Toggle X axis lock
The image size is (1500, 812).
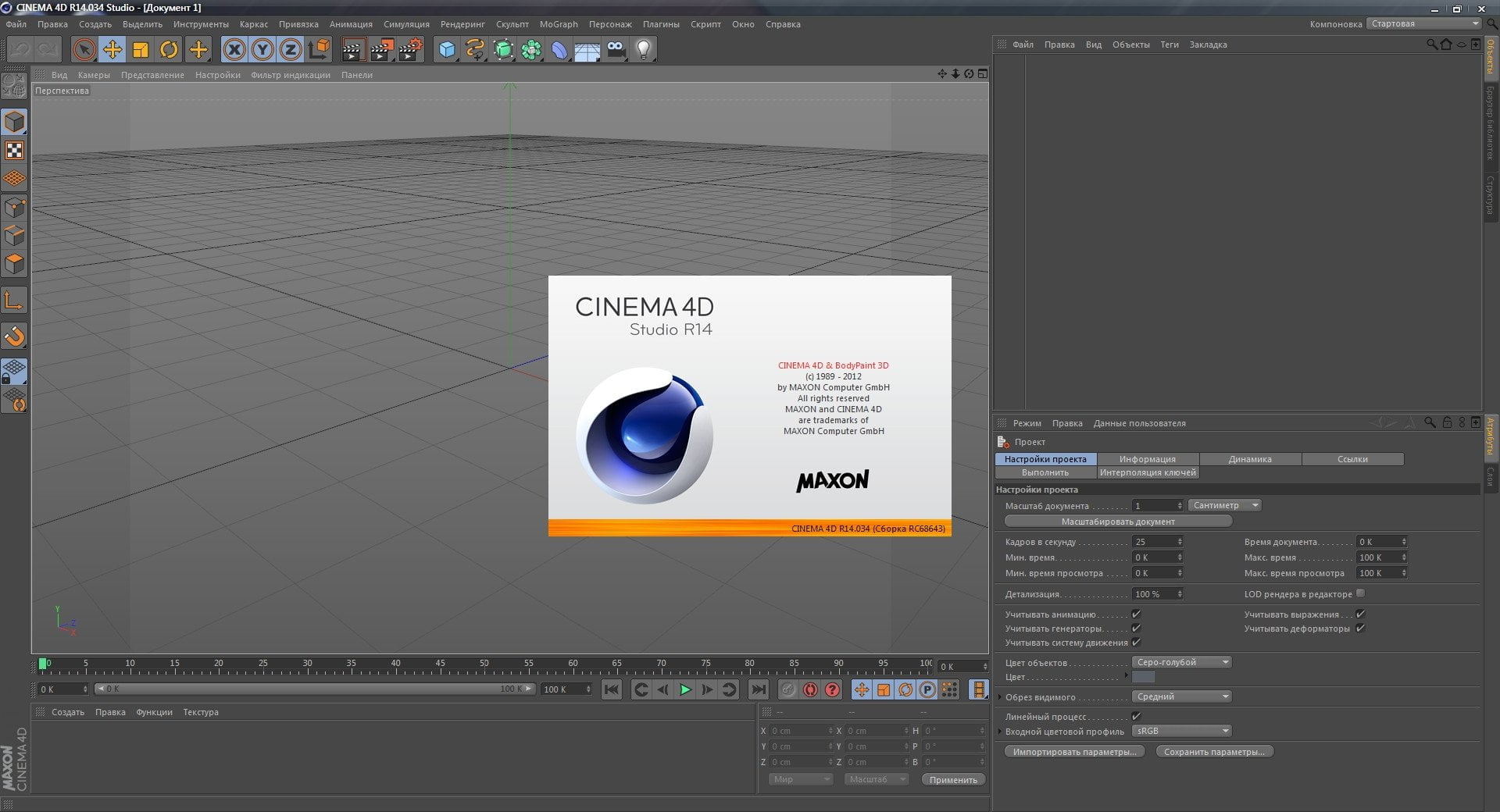(234, 50)
